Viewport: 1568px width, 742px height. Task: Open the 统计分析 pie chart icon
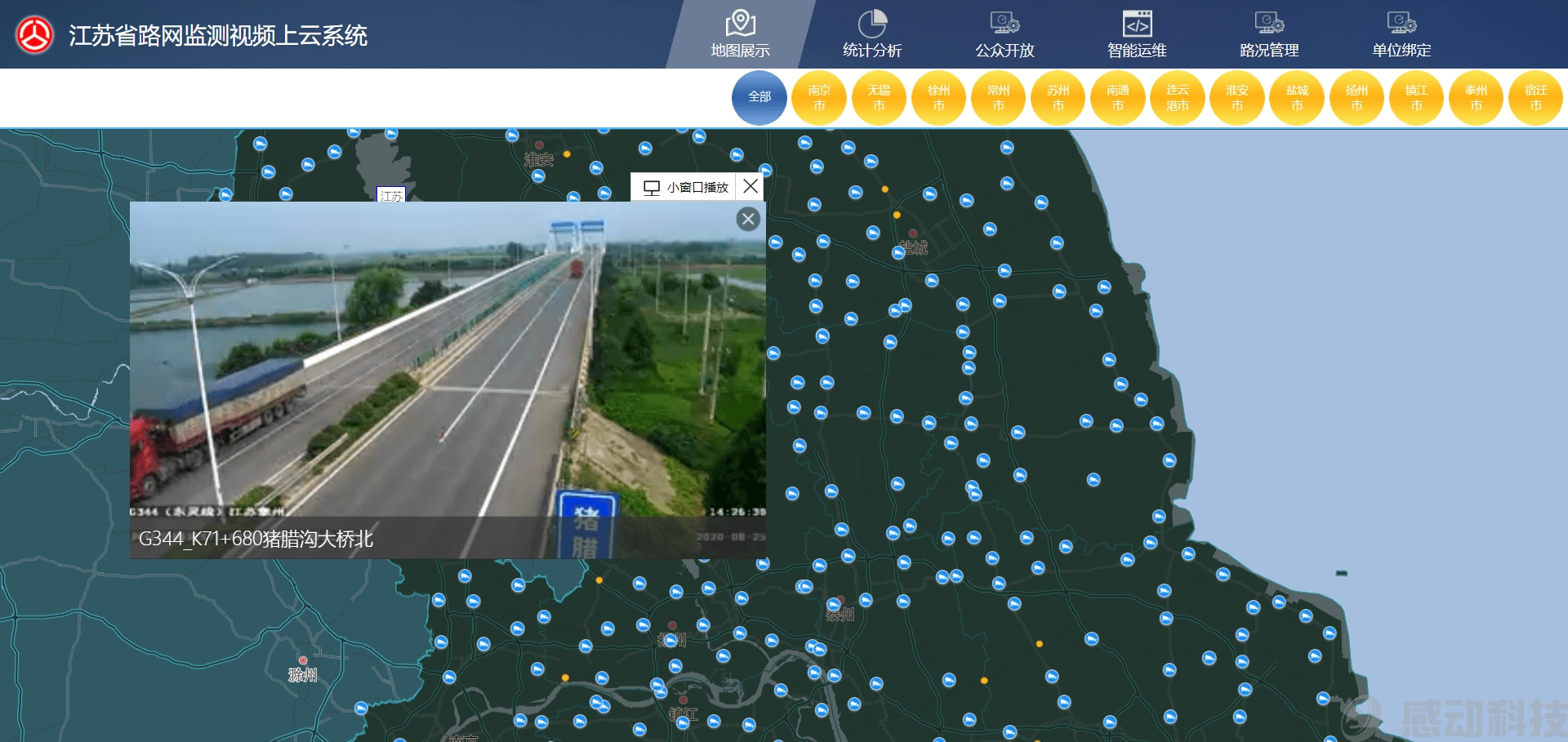[x=872, y=24]
